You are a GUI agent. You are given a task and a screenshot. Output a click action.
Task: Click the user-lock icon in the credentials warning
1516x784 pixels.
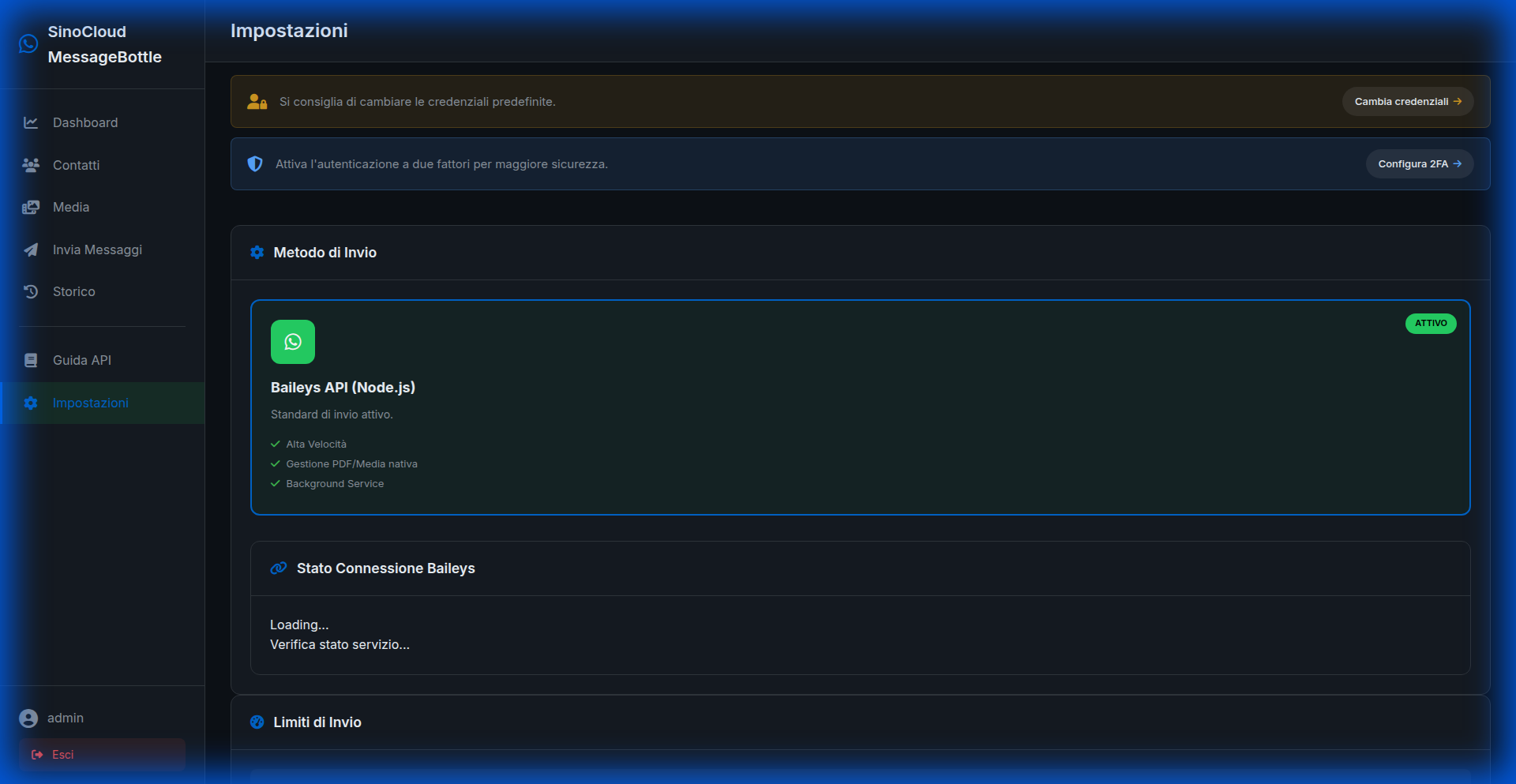click(x=256, y=101)
